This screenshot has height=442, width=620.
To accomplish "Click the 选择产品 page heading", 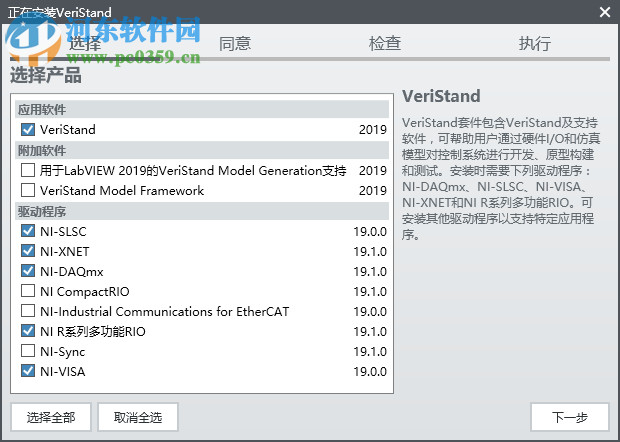I will (46, 75).
